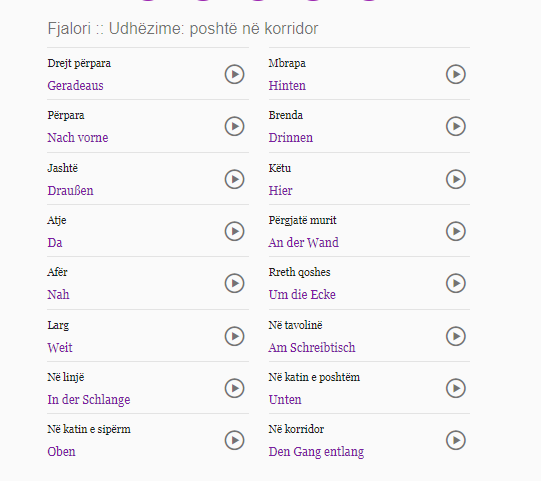
Task: Play audio for Draußen
Action: 235,179
